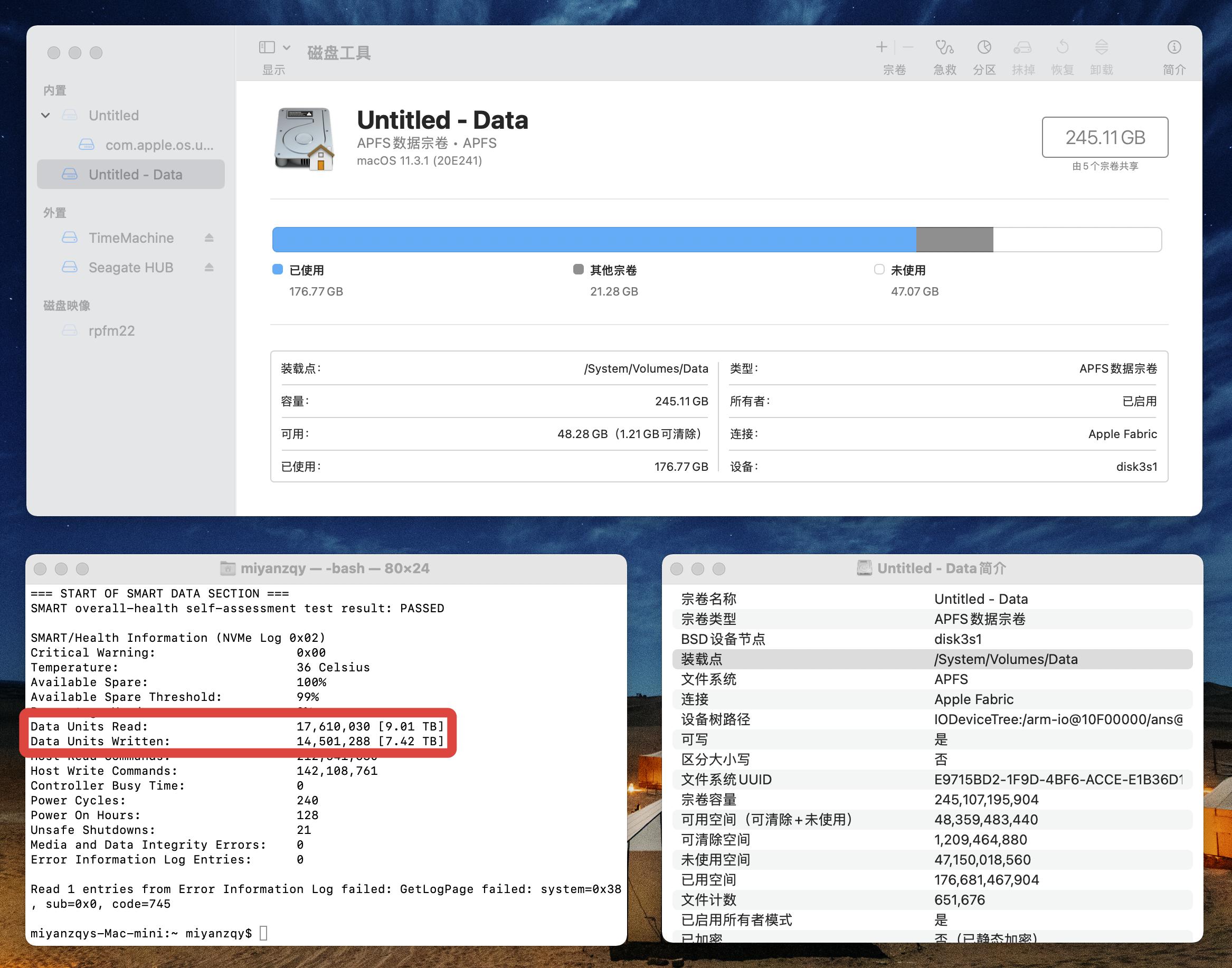Click the Erase toolbar icon

[1023, 47]
